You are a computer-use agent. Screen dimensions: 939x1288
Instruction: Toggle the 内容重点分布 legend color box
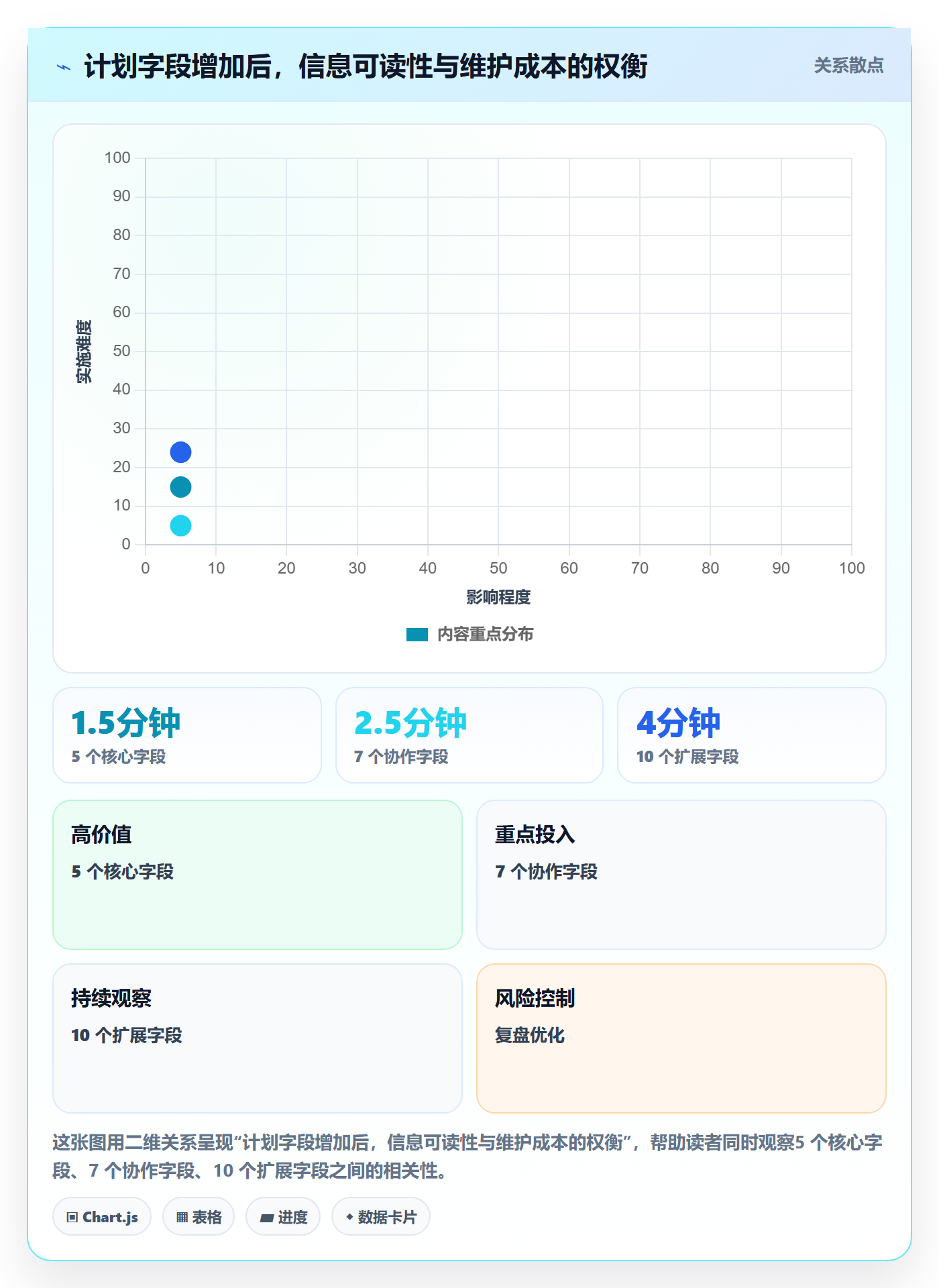pyautogui.click(x=417, y=635)
